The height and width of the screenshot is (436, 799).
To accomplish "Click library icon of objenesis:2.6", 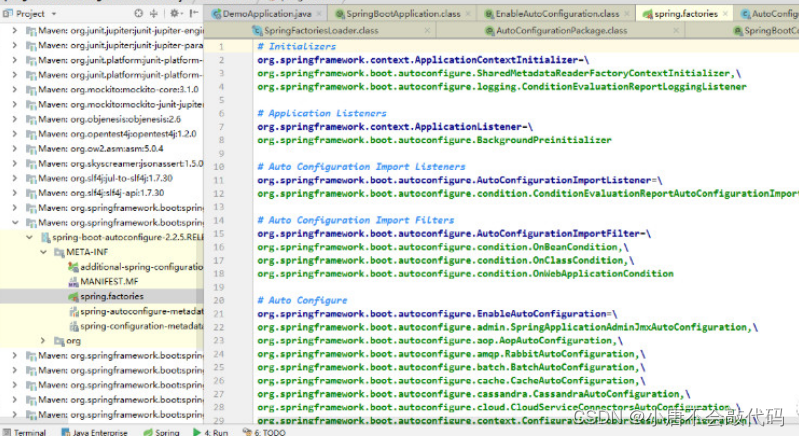I will [31, 119].
